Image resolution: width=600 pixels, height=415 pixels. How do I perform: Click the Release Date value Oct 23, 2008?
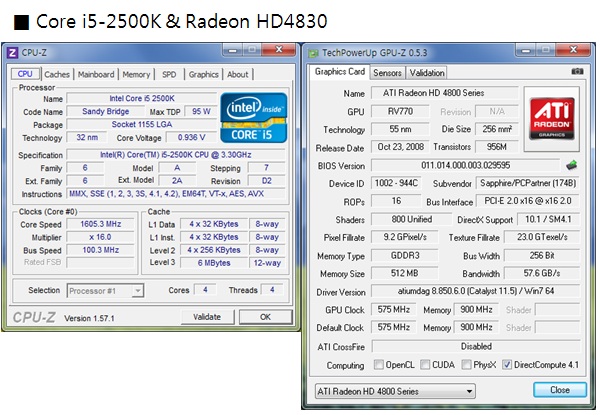click(x=400, y=147)
